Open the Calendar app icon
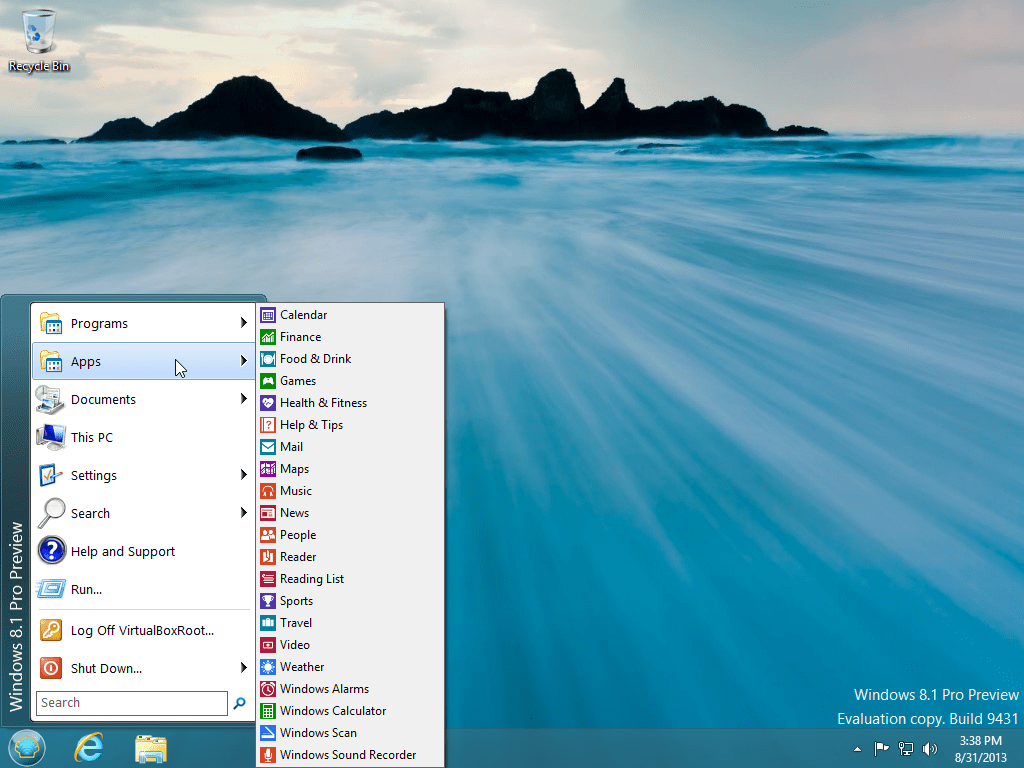 click(268, 315)
